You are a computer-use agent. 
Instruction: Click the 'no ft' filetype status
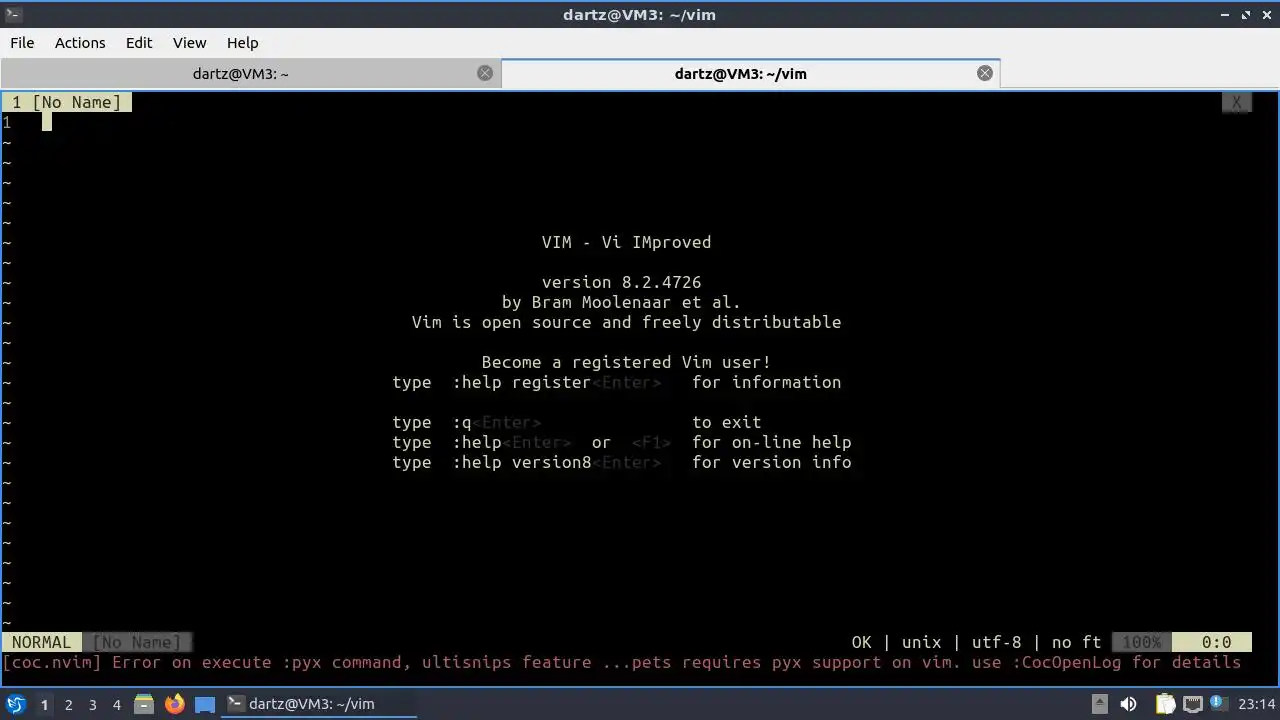1076,642
